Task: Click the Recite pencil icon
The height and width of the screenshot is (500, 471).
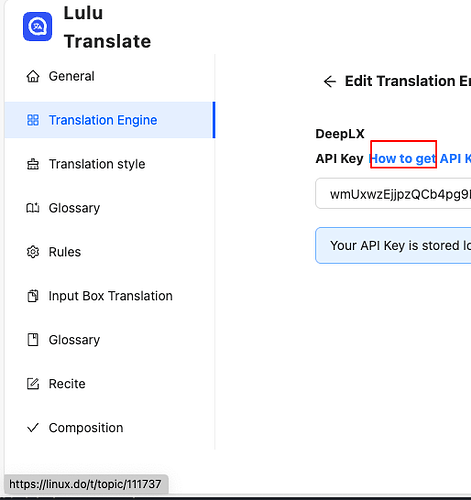Action: click(33, 384)
